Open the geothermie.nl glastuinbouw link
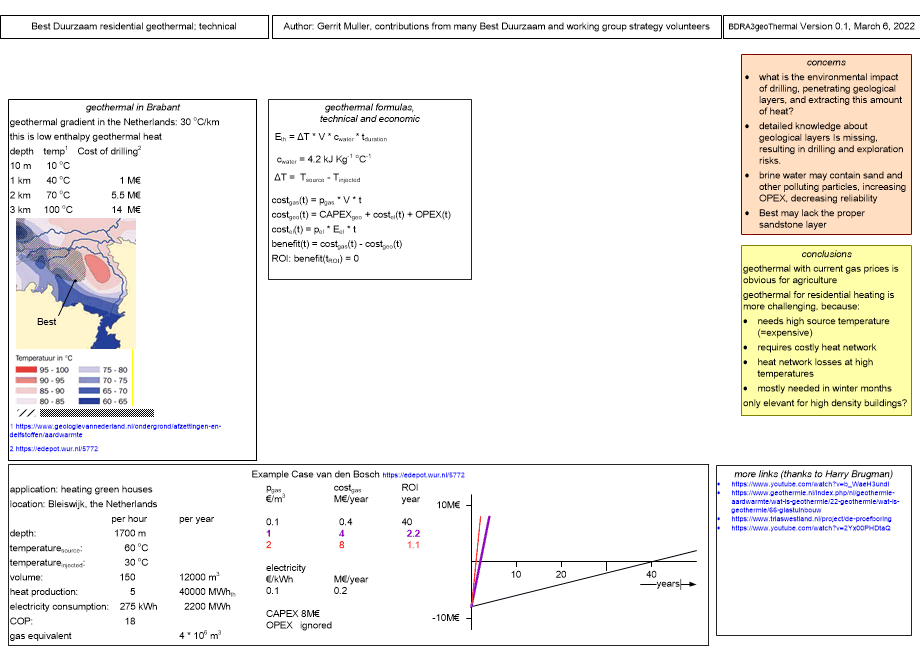920x660 pixels. pyautogui.click(x=815, y=502)
